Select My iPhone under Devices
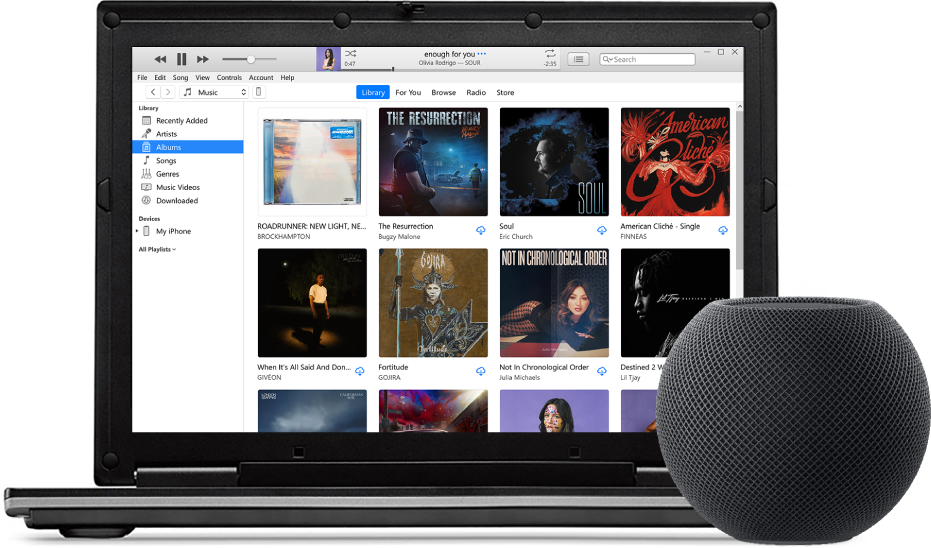 188,232
